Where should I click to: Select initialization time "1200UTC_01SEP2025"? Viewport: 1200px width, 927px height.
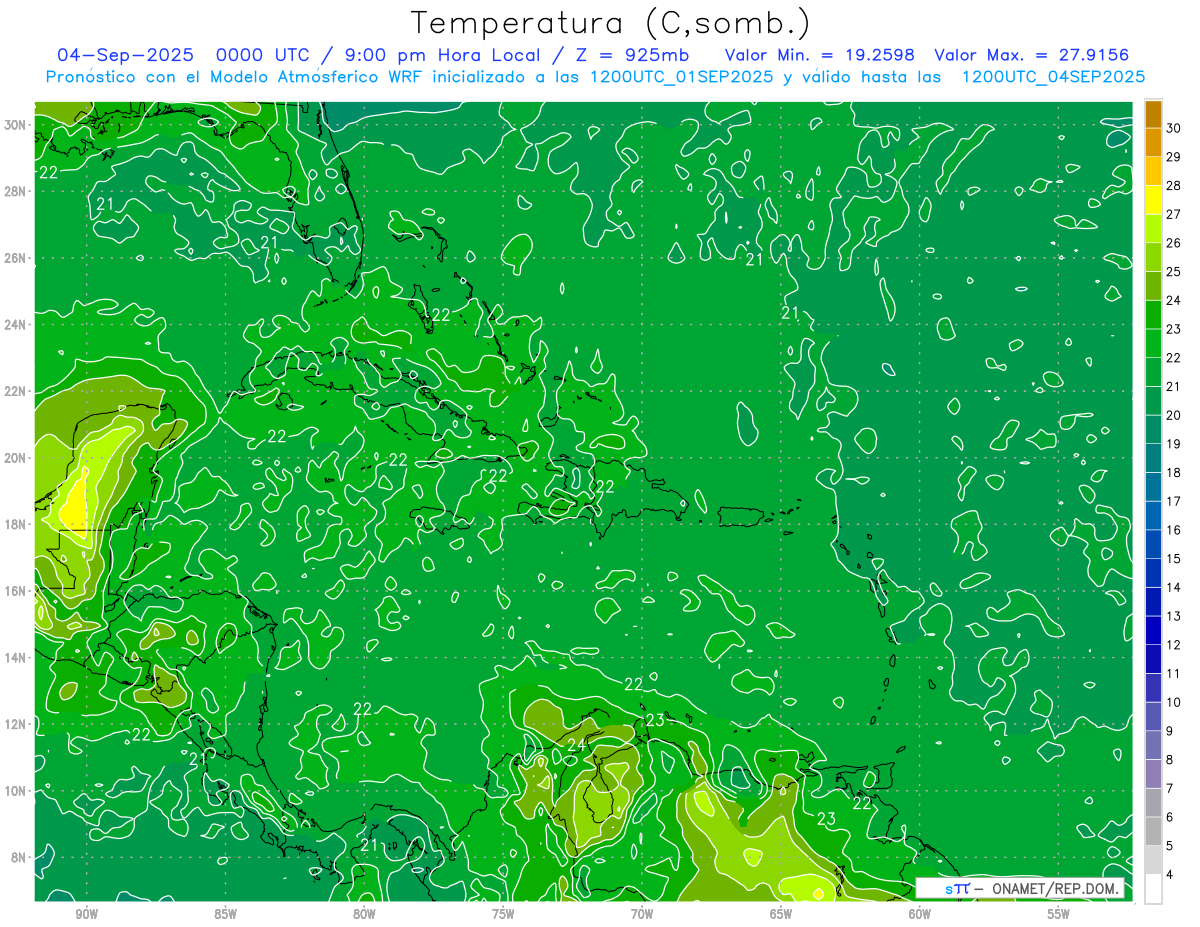click(681, 77)
